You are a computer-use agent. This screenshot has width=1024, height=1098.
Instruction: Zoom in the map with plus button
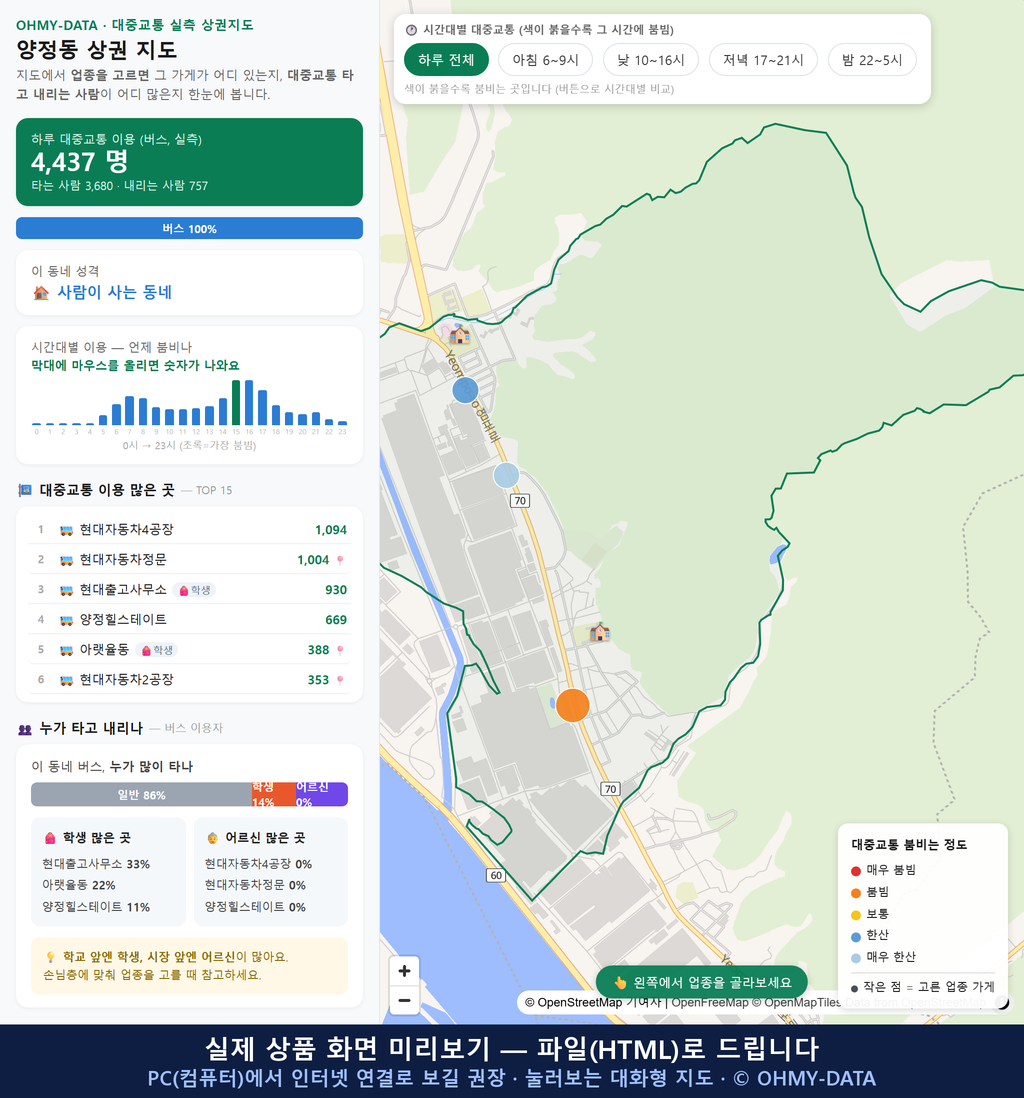click(404, 971)
